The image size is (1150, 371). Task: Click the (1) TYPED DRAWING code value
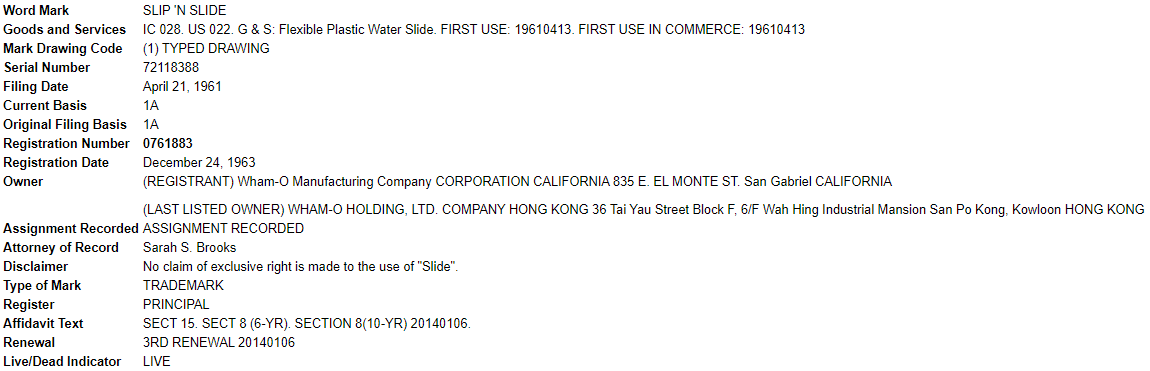coord(206,49)
